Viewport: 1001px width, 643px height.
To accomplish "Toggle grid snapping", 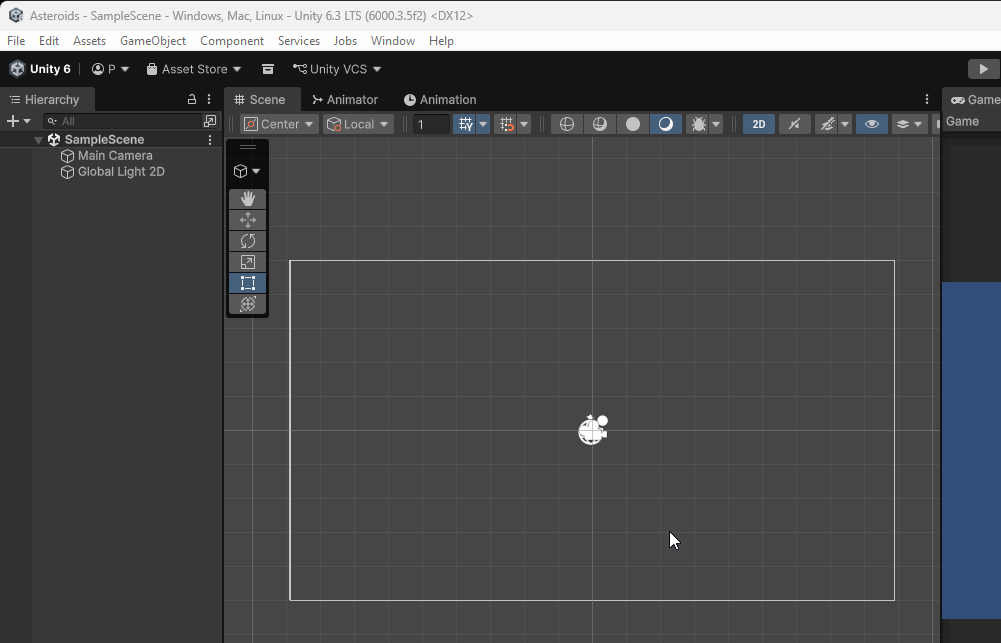I will (x=506, y=124).
